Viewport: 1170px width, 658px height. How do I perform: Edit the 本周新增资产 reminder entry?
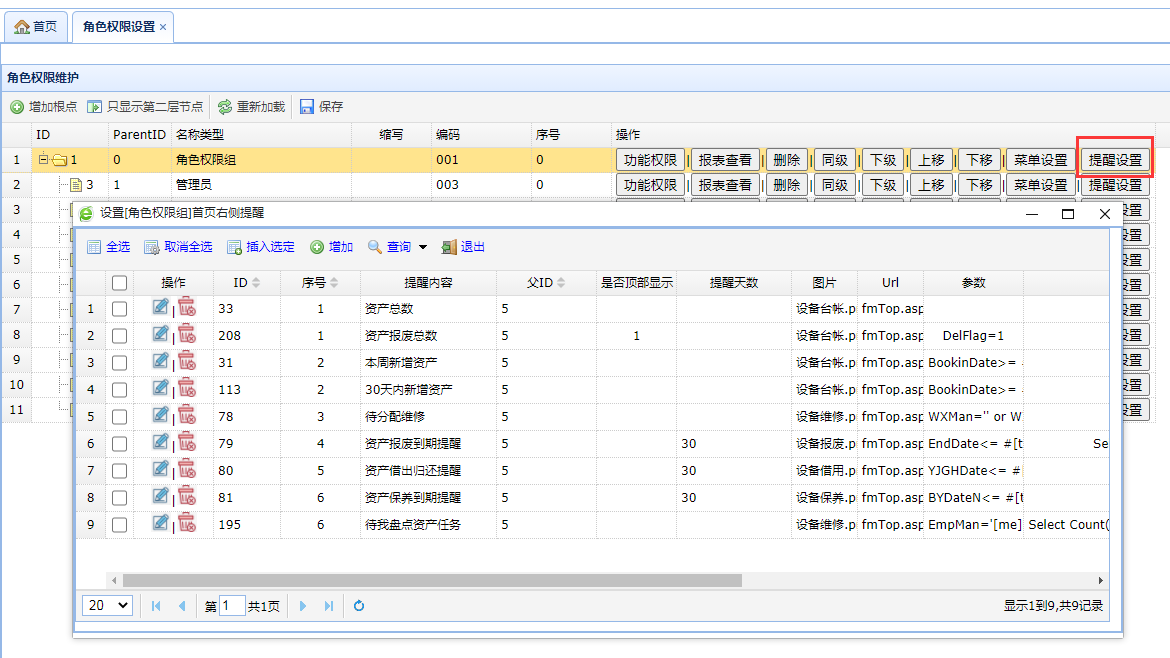pyautogui.click(x=160, y=361)
